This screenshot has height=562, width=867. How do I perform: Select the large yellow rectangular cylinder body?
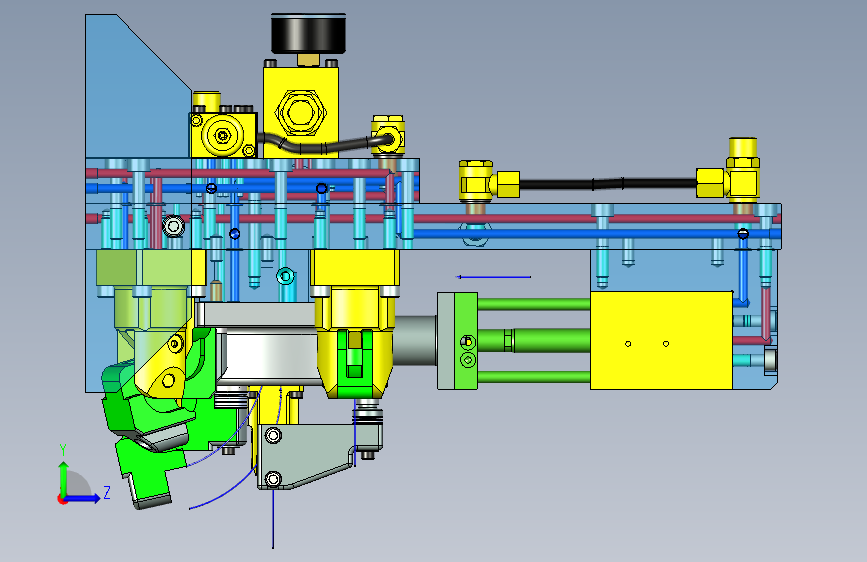click(x=661, y=340)
